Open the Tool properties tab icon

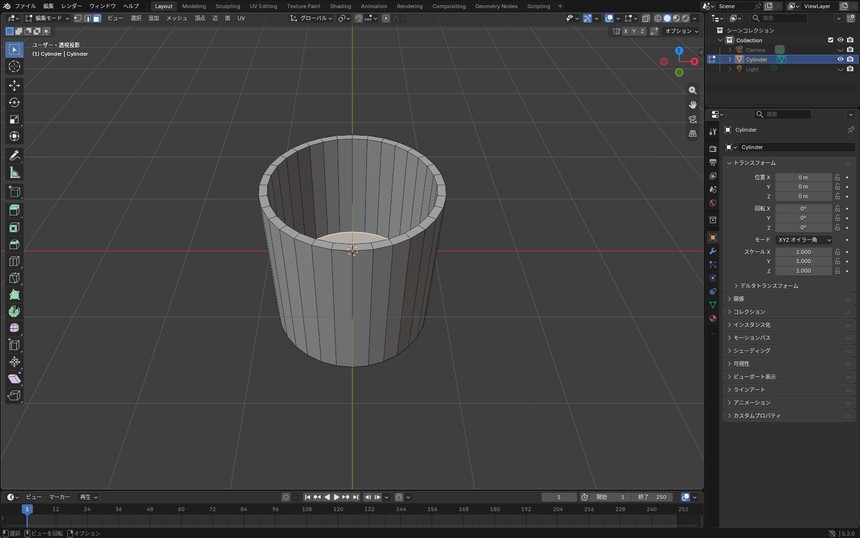point(712,132)
